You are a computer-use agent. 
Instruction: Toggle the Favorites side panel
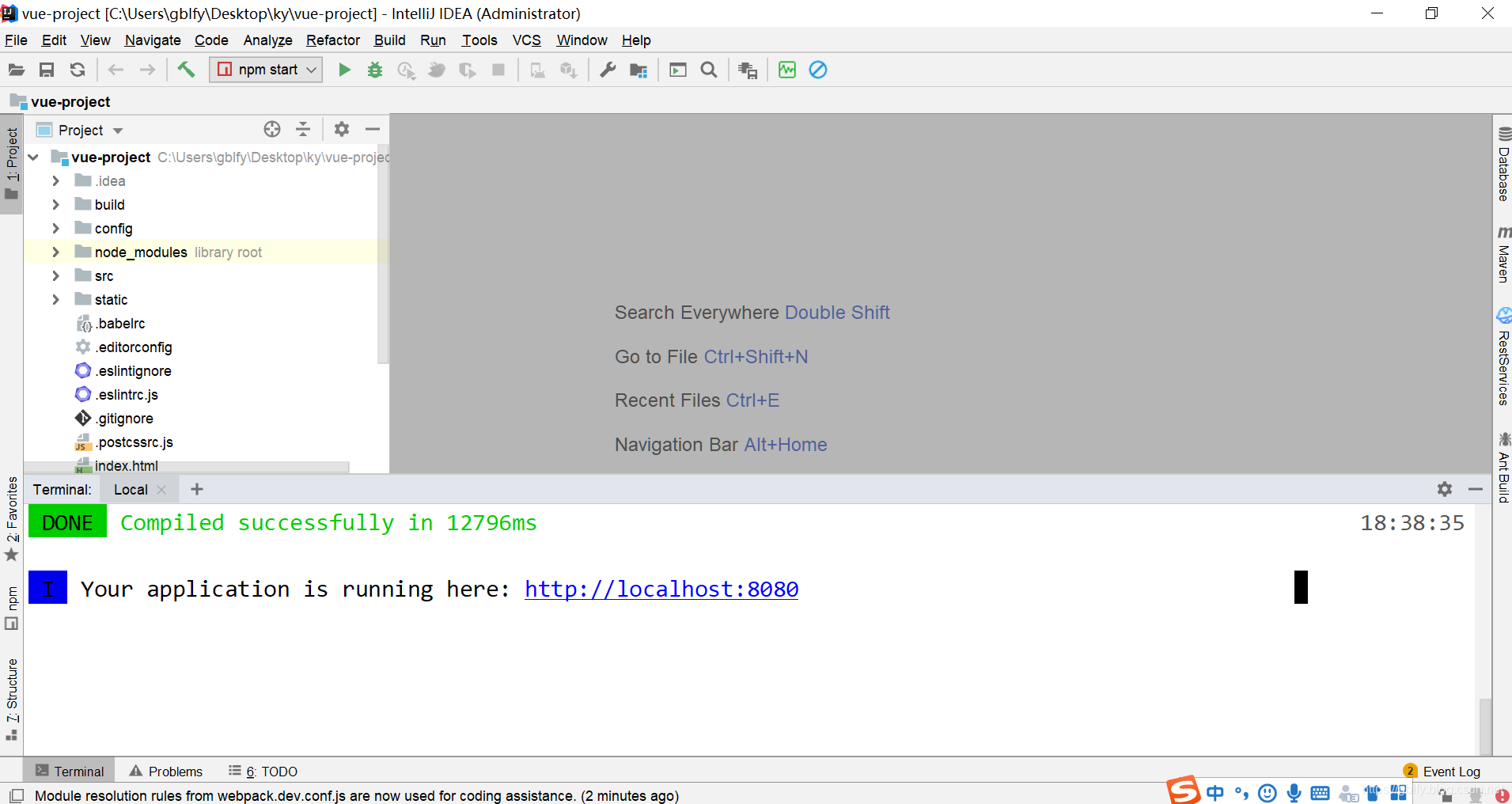tap(12, 518)
